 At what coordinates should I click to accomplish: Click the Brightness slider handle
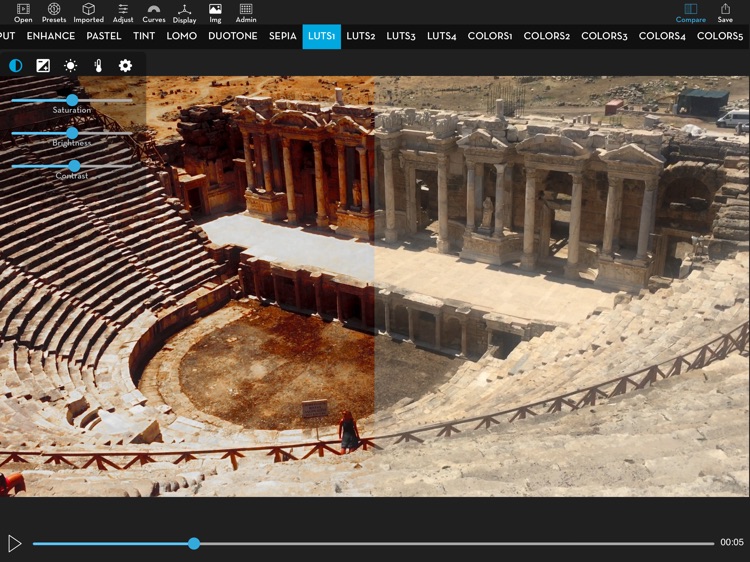tap(72, 133)
